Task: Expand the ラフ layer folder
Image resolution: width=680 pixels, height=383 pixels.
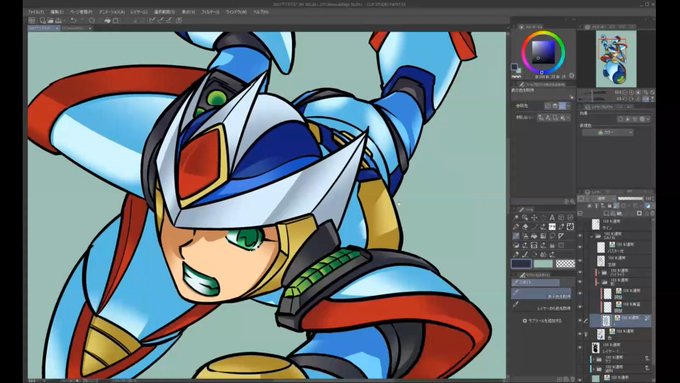Action: click(x=595, y=360)
